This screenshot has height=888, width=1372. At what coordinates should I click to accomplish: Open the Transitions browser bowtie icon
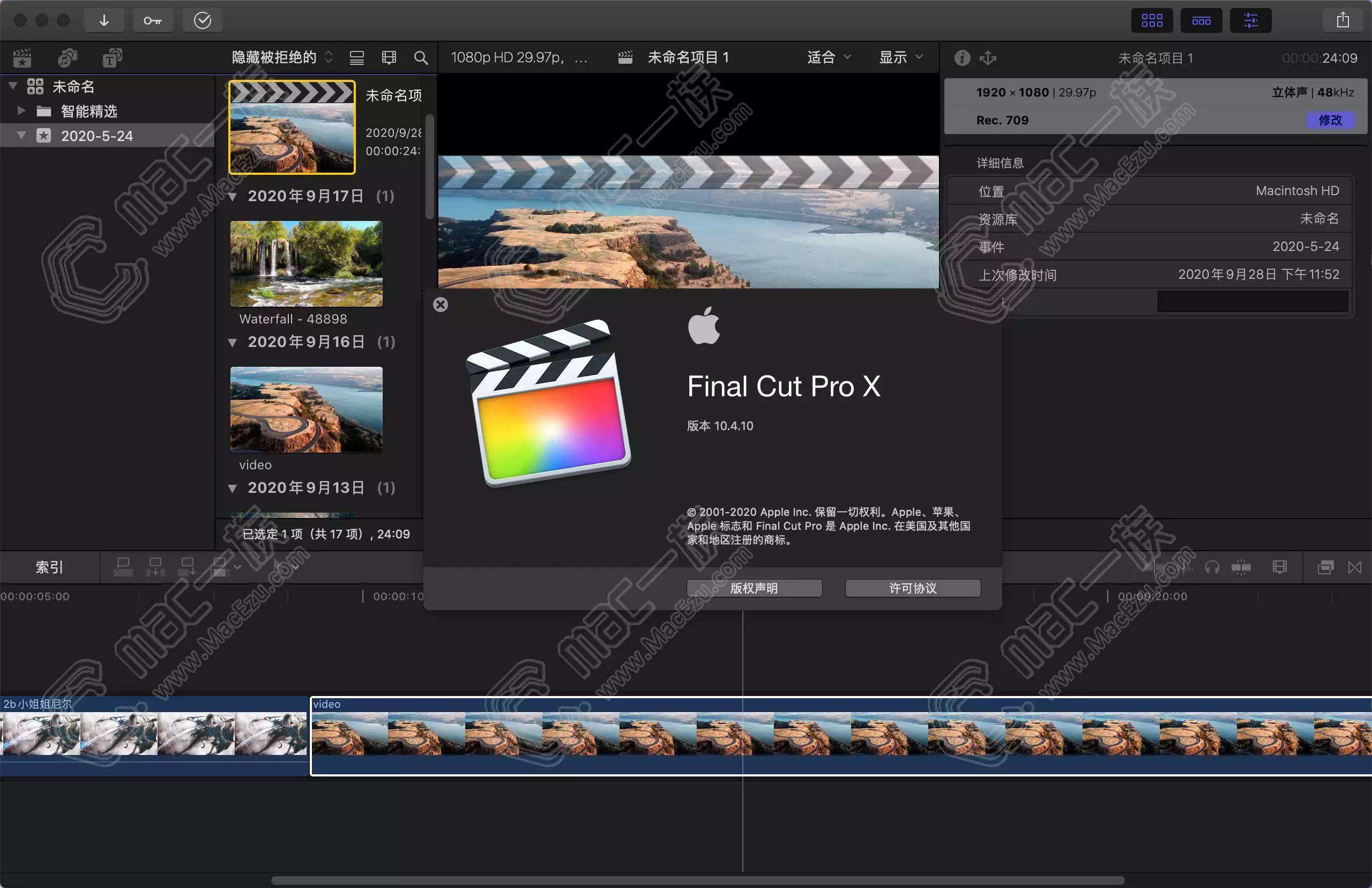[1355, 568]
